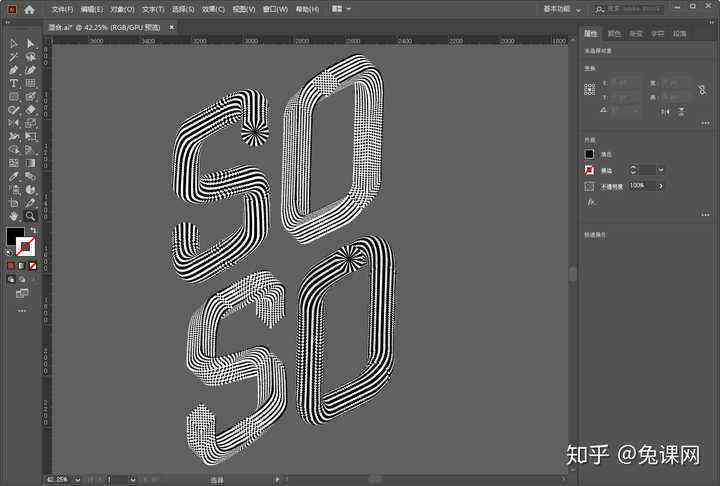Click the black fill swatch in Properties panel
Image resolution: width=720 pixels, height=486 pixels.
(x=590, y=154)
